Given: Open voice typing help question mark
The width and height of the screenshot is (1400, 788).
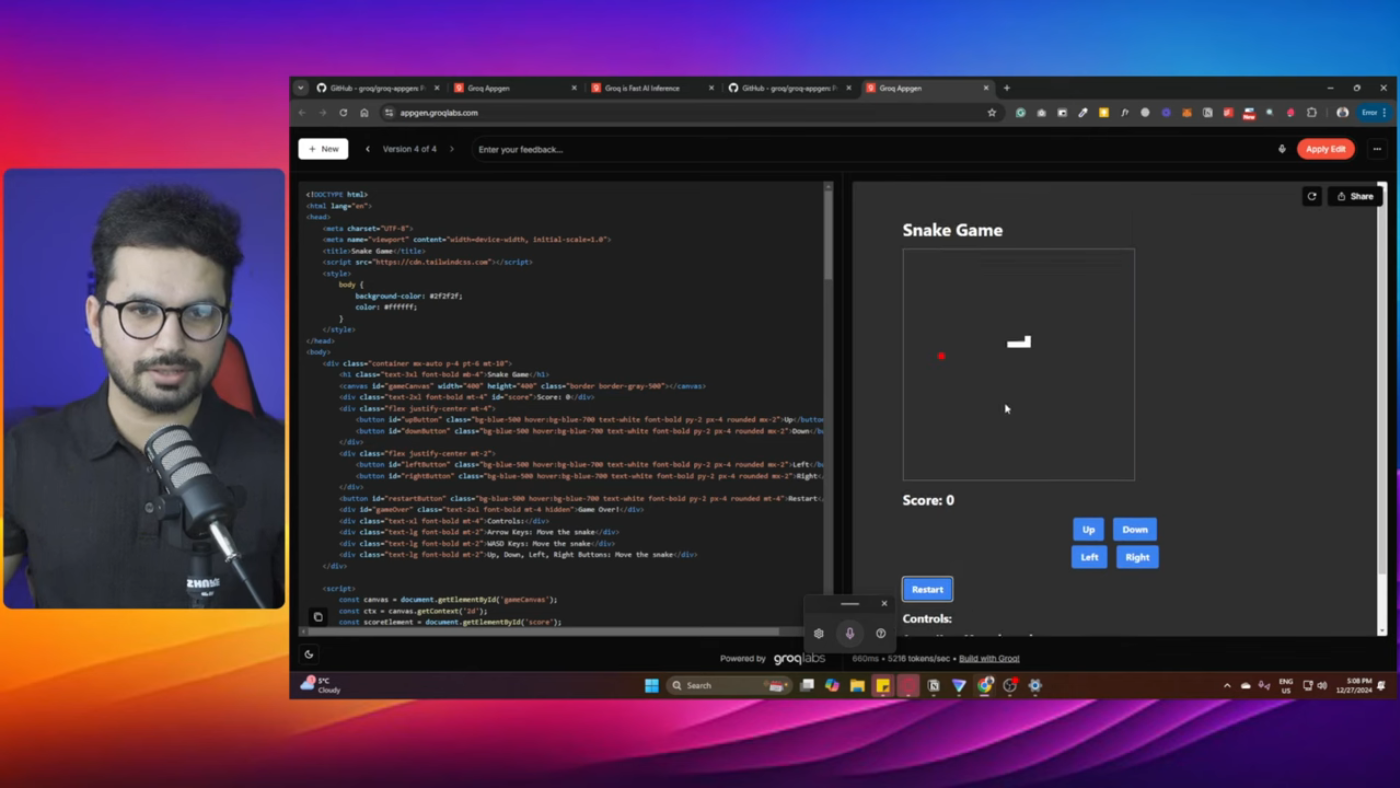Looking at the screenshot, I should 881,633.
